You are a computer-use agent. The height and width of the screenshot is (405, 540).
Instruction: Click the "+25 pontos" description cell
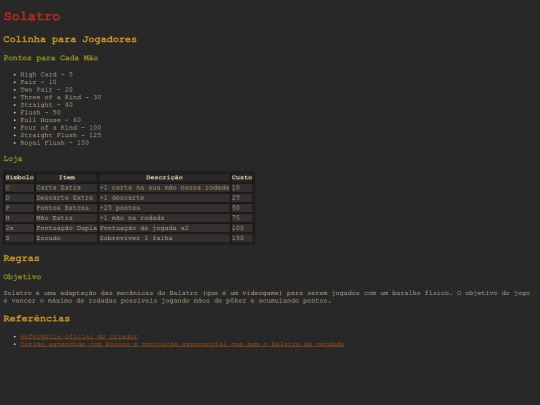[x=164, y=208]
